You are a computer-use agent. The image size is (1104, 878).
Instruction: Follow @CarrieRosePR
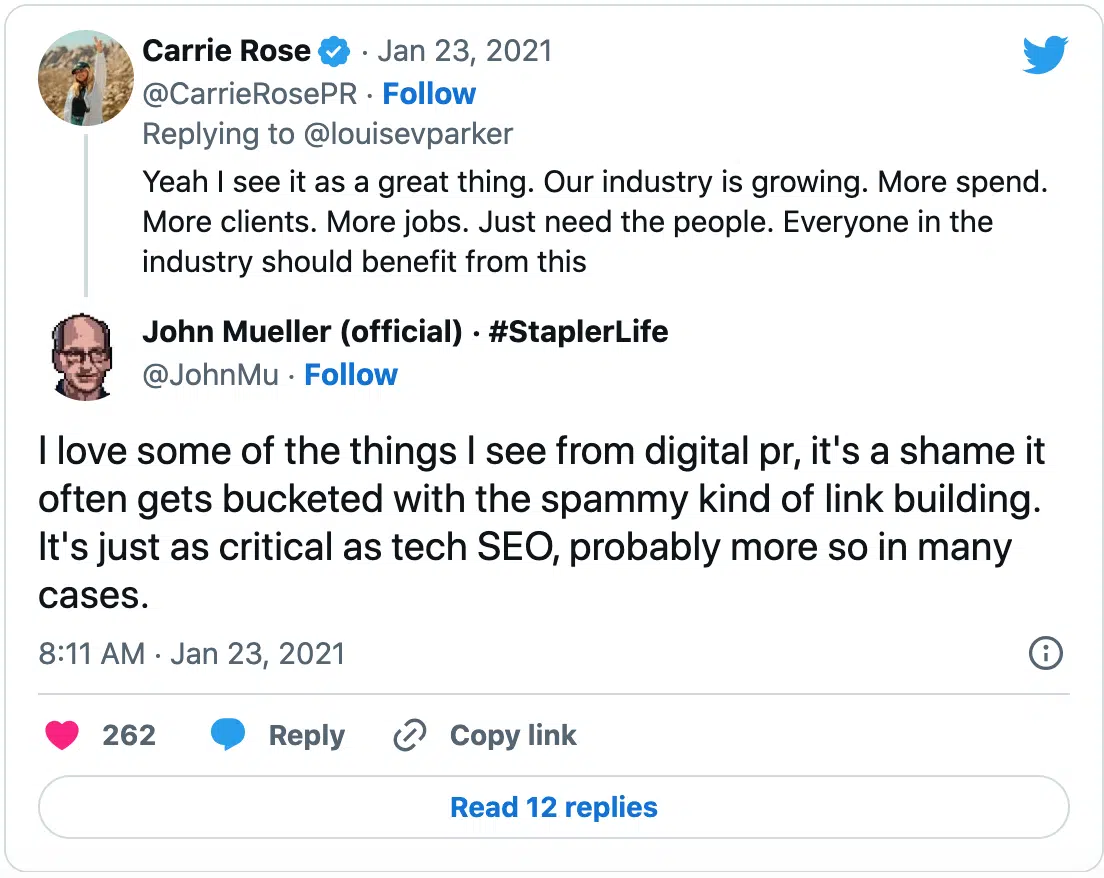coord(429,94)
